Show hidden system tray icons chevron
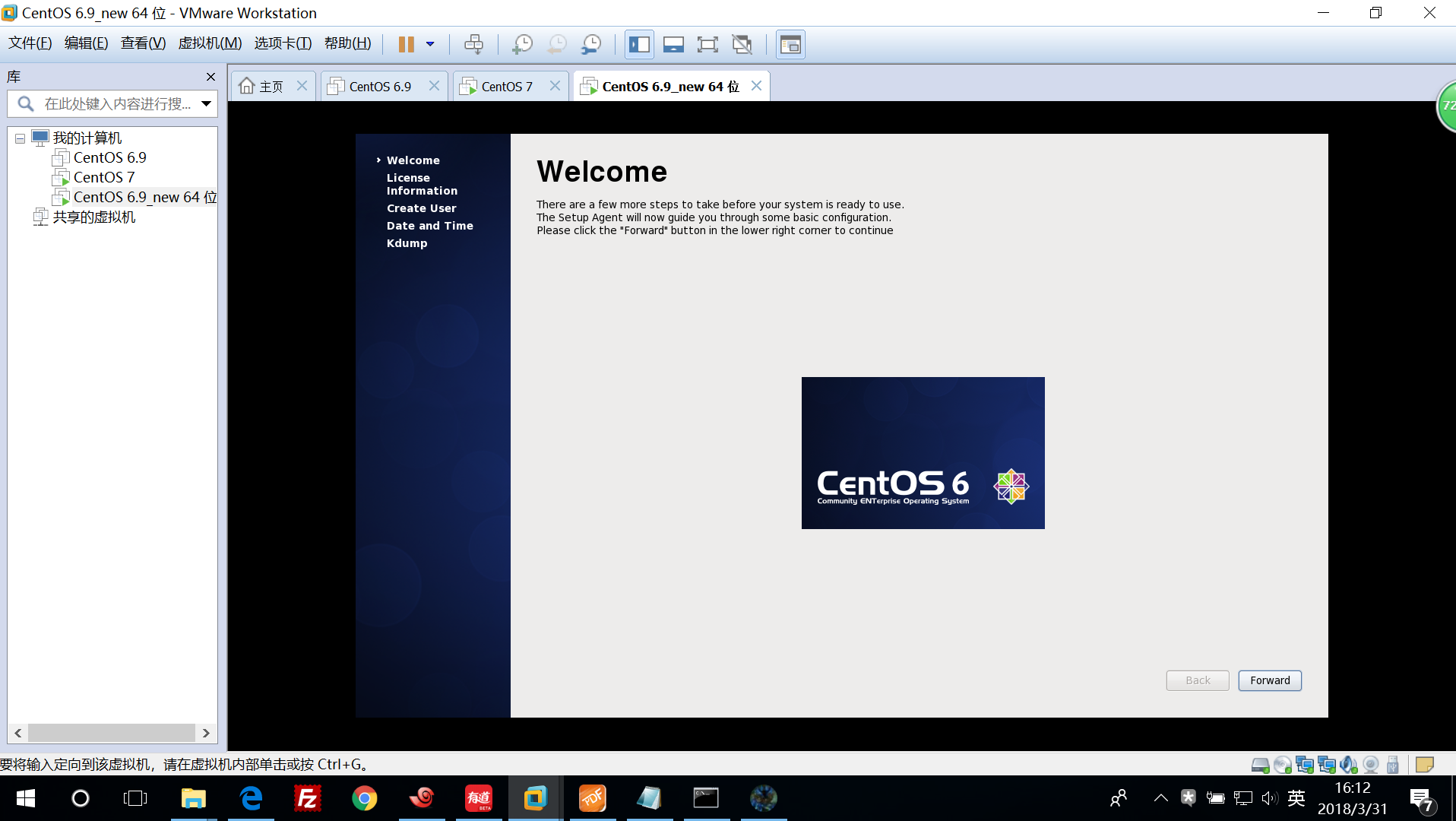The image size is (1456, 821). pyautogui.click(x=1160, y=798)
